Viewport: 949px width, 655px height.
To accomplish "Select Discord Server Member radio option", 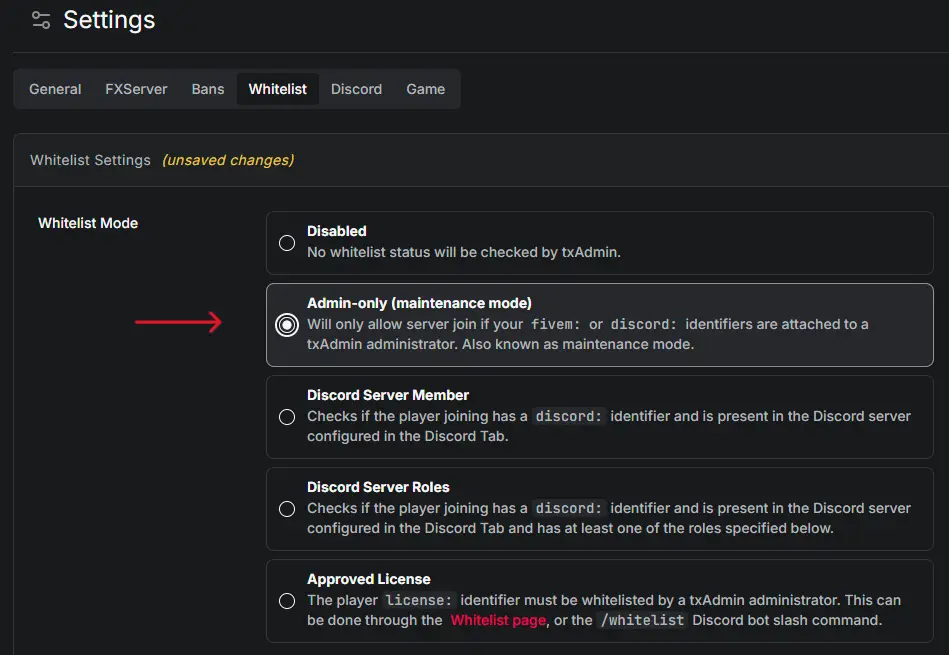I will tap(287, 417).
